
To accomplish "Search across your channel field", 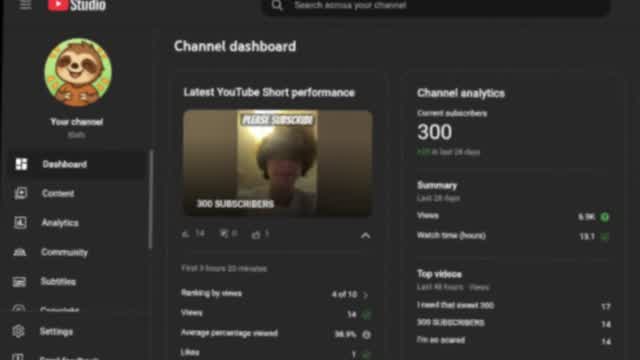I will coord(436,6).
